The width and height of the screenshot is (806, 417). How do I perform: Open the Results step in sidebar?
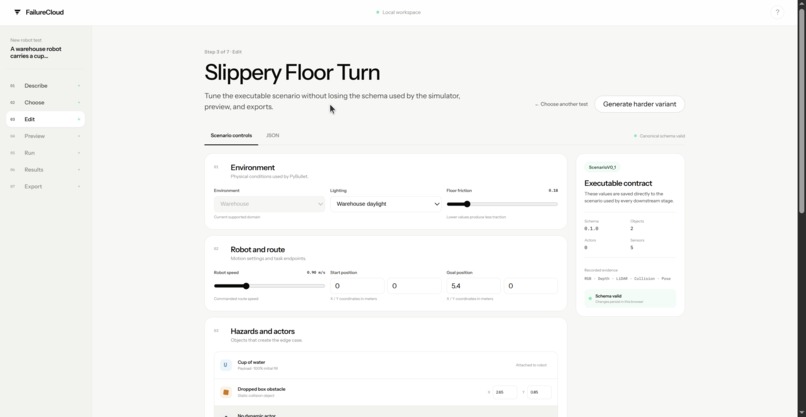[x=45, y=170]
